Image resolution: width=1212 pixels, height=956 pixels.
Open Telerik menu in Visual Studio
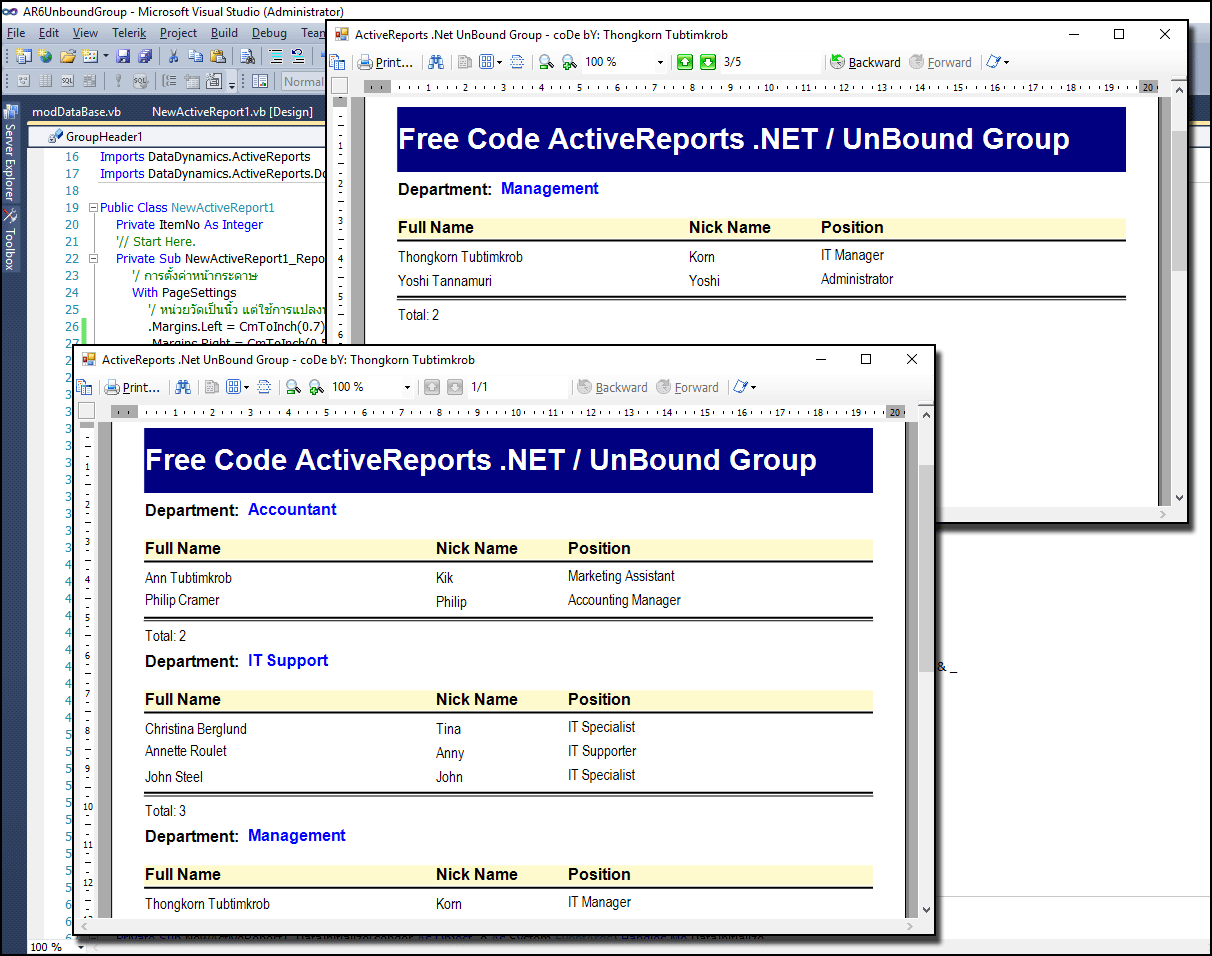pos(129,33)
